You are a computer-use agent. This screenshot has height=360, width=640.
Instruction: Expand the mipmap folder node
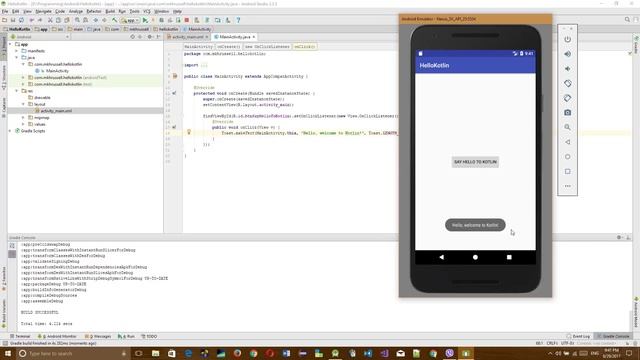tap(23, 118)
